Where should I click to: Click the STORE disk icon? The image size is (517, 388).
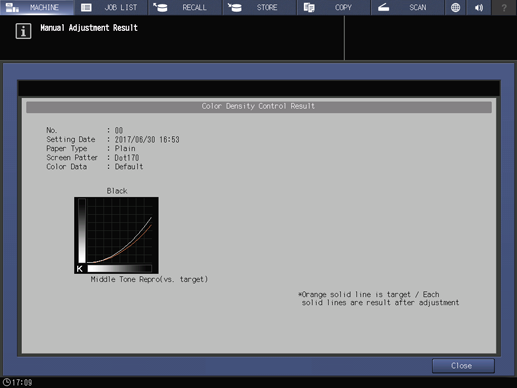235,7
